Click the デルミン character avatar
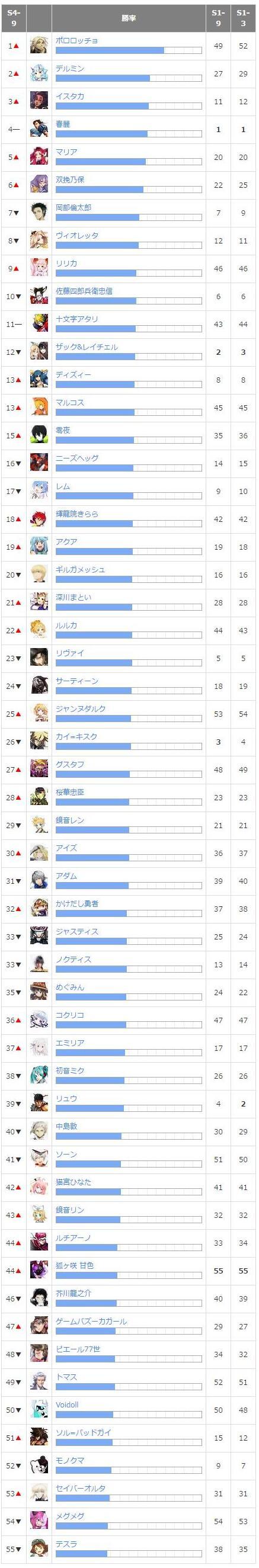Screen dimensions: 259x1568 tap(40, 73)
